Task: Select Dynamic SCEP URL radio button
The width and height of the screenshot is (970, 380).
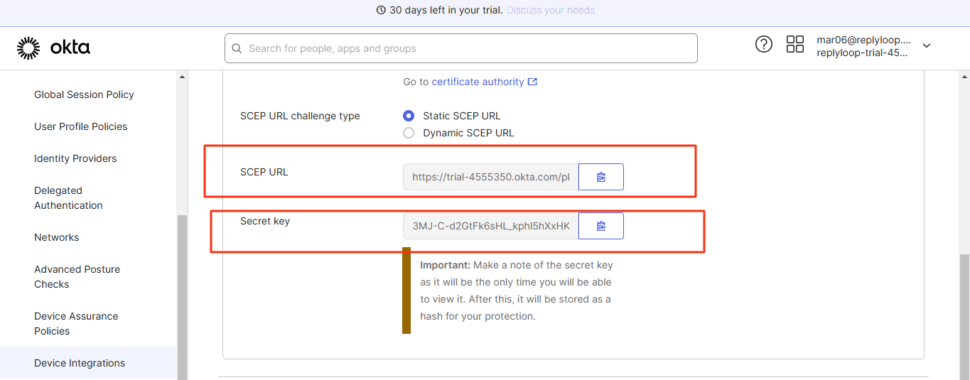Action: pyautogui.click(x=408, y=132)
